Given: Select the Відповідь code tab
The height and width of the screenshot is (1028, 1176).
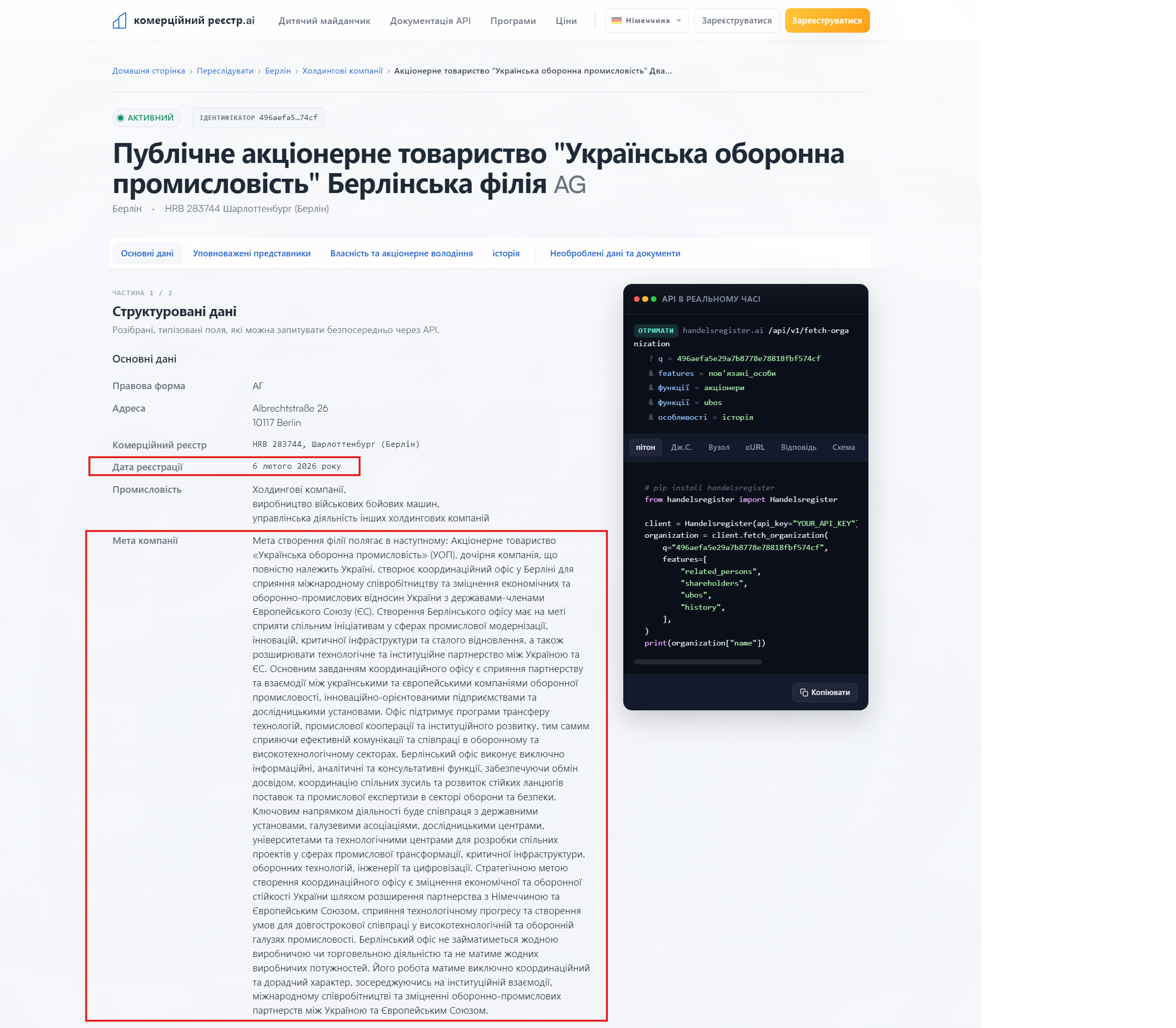Looking at the screenshot, I should coord(798,447).
